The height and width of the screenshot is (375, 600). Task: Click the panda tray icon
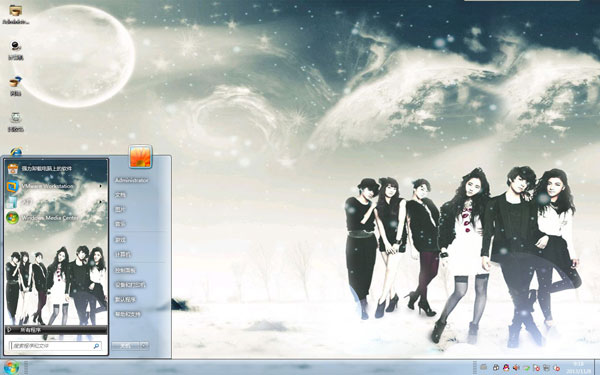[496, 368]
